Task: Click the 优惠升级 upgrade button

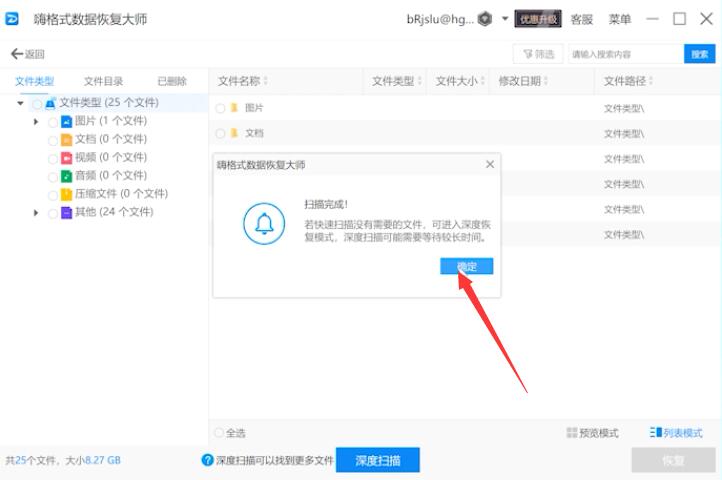Action: [538, 19]
